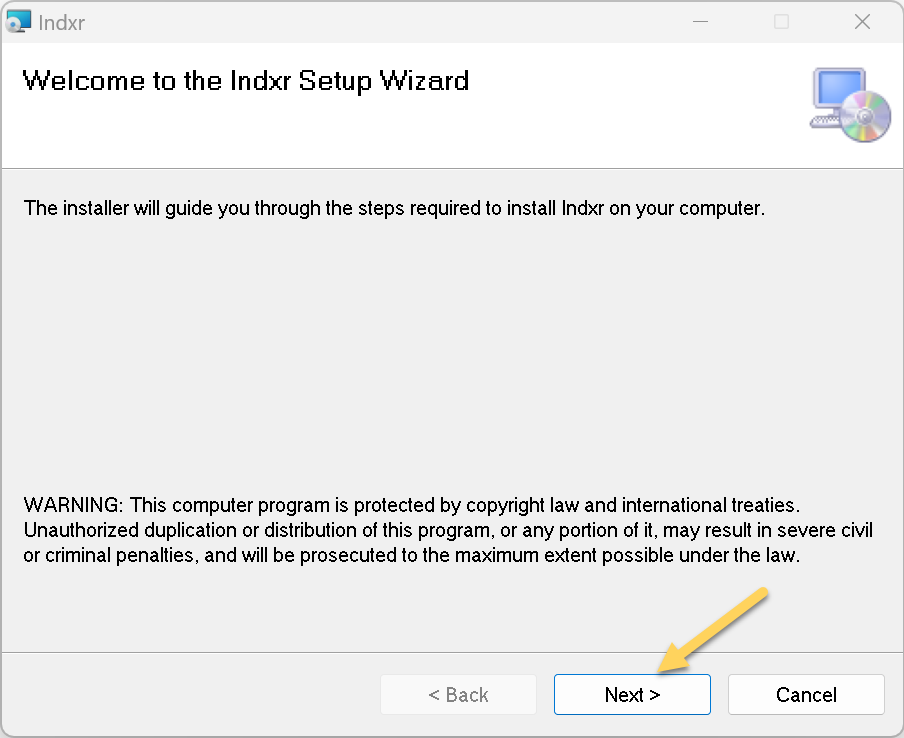Image resolution: width=904 pixels, height=738 pixels.
Task: Click the 'or criminal penalties' last warning line
Action: [412, 555]
